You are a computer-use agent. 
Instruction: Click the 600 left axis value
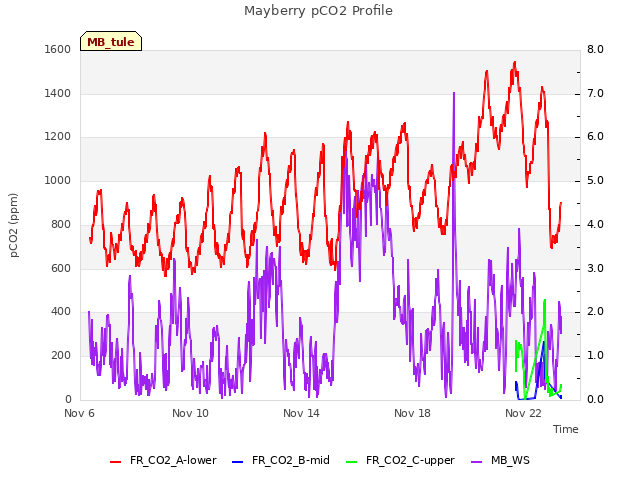tap(61, 268)
